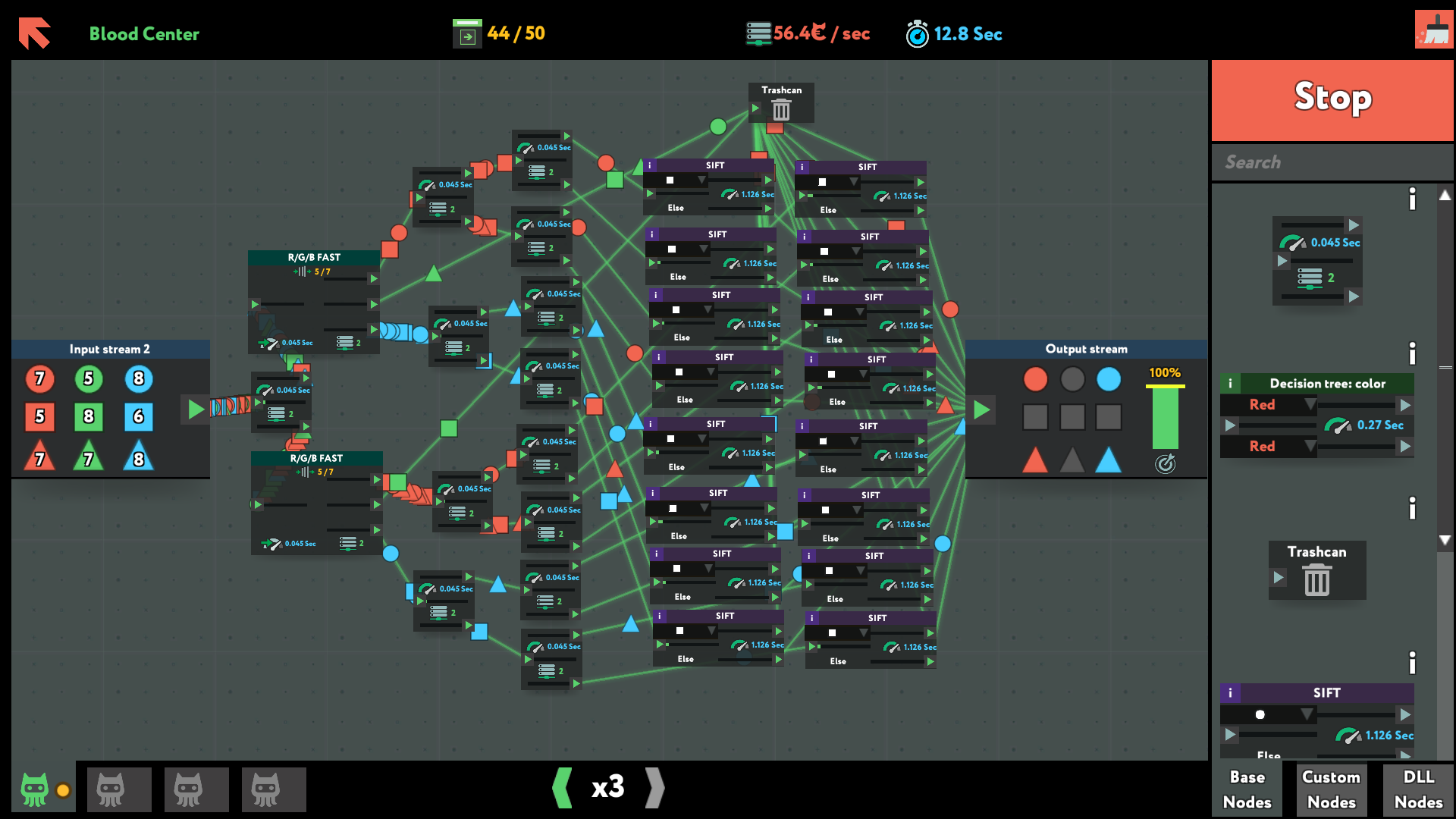This screenshot has width=1456, height=819.
Task: Click the info icon above Decision tree node
Action: click(x=1412, y=353)
